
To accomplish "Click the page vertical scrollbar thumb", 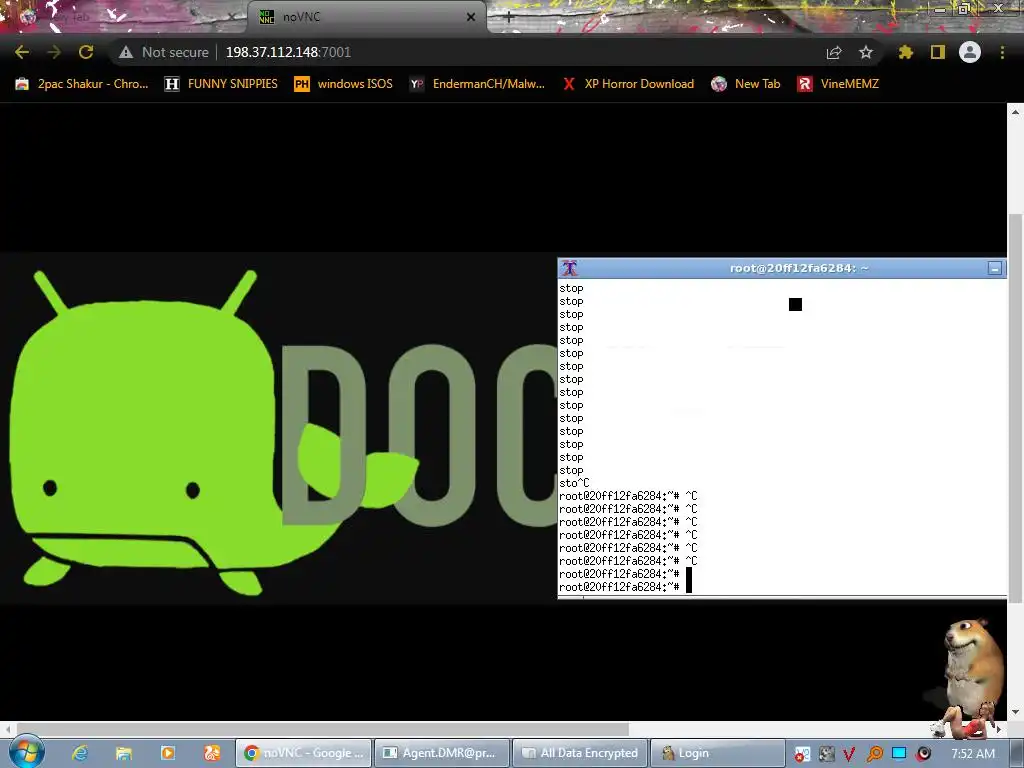I will (x=1015, y=408).
